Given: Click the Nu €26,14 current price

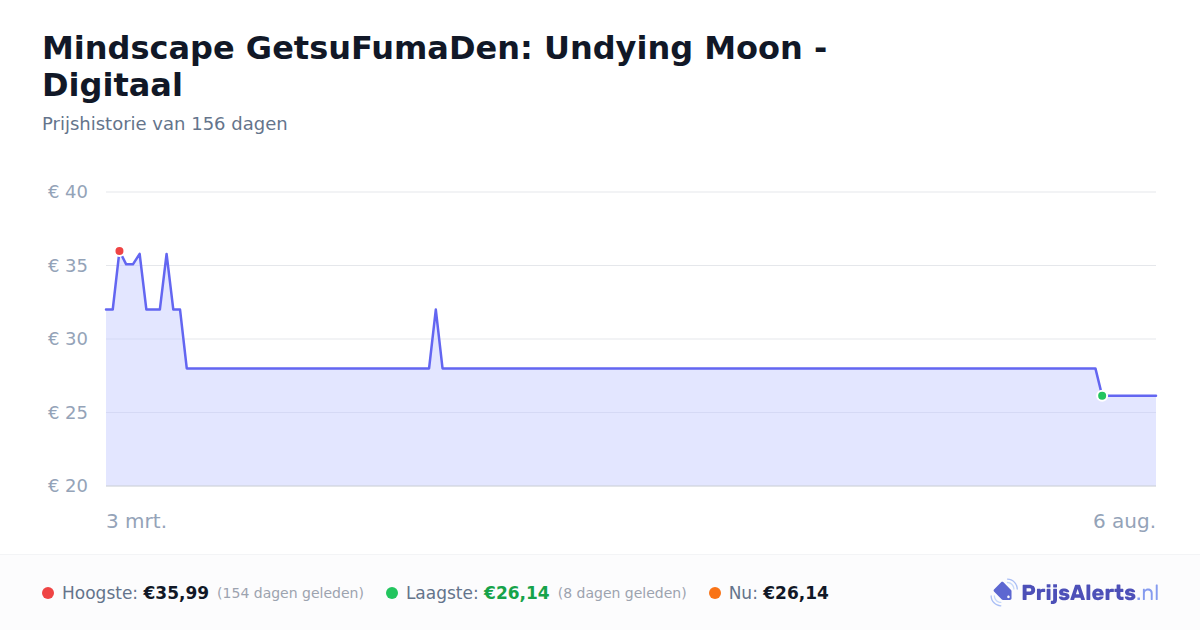Looking at the screenshot, I should click(796, 593).
